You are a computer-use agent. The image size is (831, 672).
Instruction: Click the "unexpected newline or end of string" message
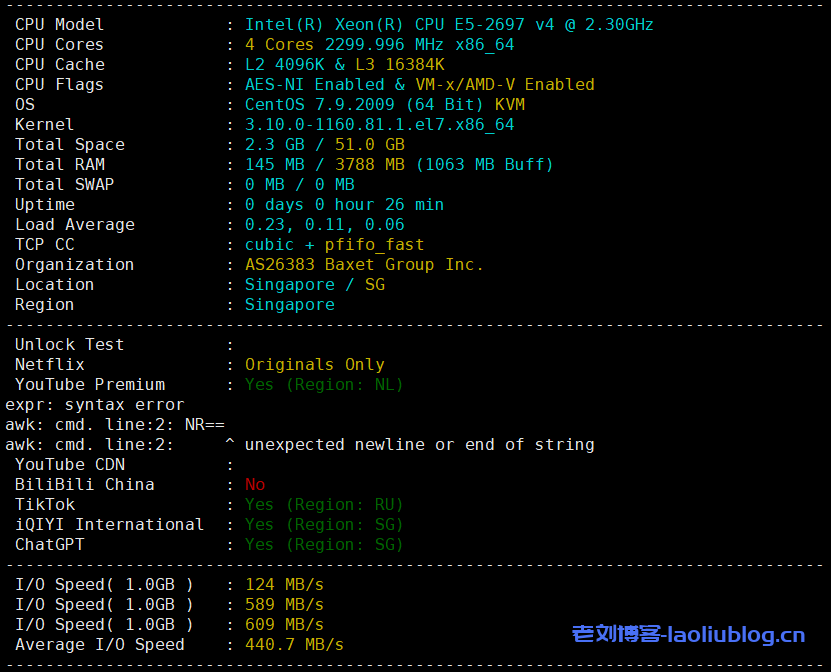click(419, 444)
